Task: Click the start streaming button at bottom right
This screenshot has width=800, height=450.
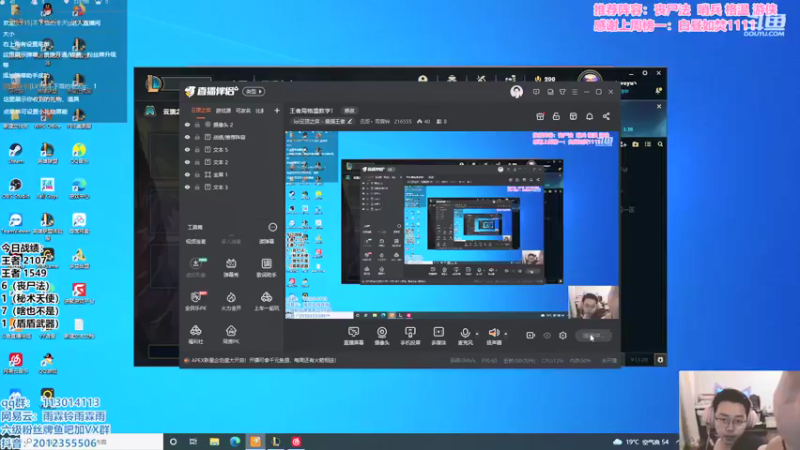Action: tap(594, 336)
